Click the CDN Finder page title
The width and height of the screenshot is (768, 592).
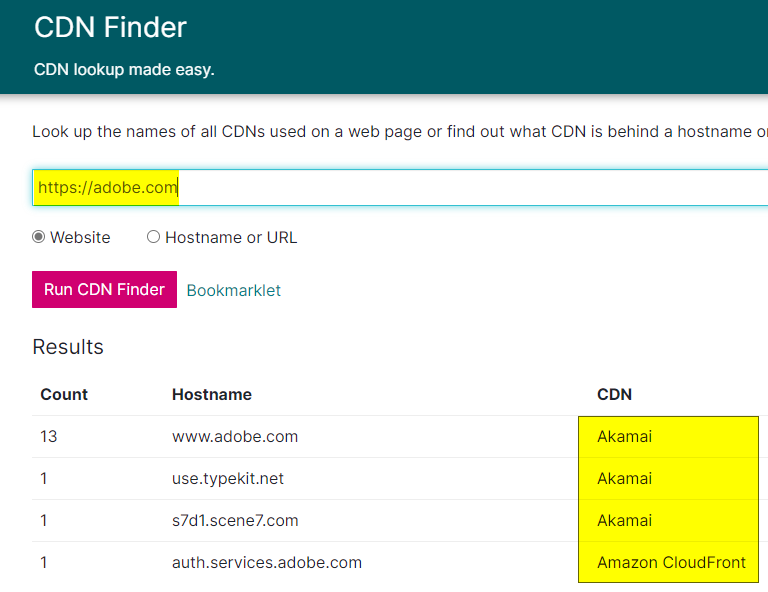[x=110, y=27]
